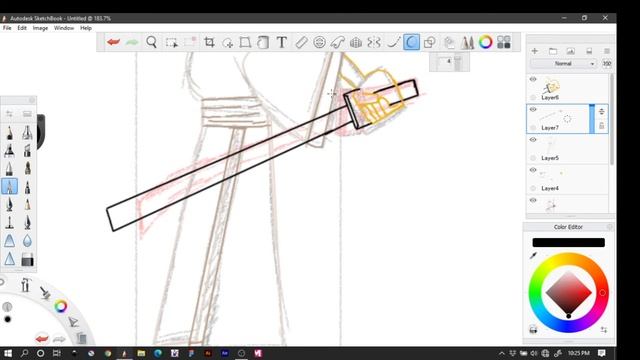Open Color Editor from toolbar color wheel
The width and height of the screenshot is (640, 360).
click(x=485, y=42)
